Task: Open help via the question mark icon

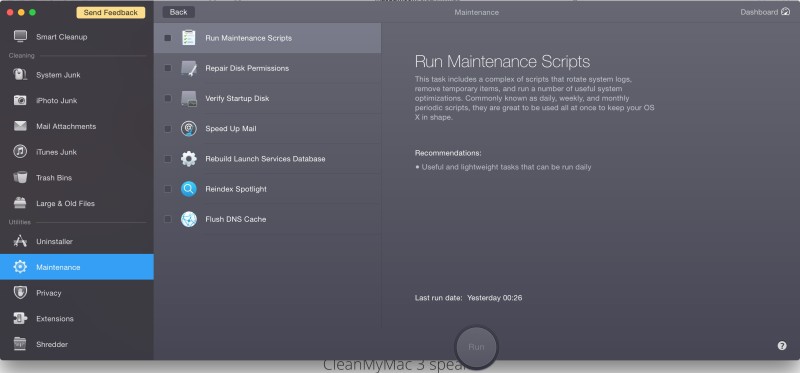Action: (782, 345)
